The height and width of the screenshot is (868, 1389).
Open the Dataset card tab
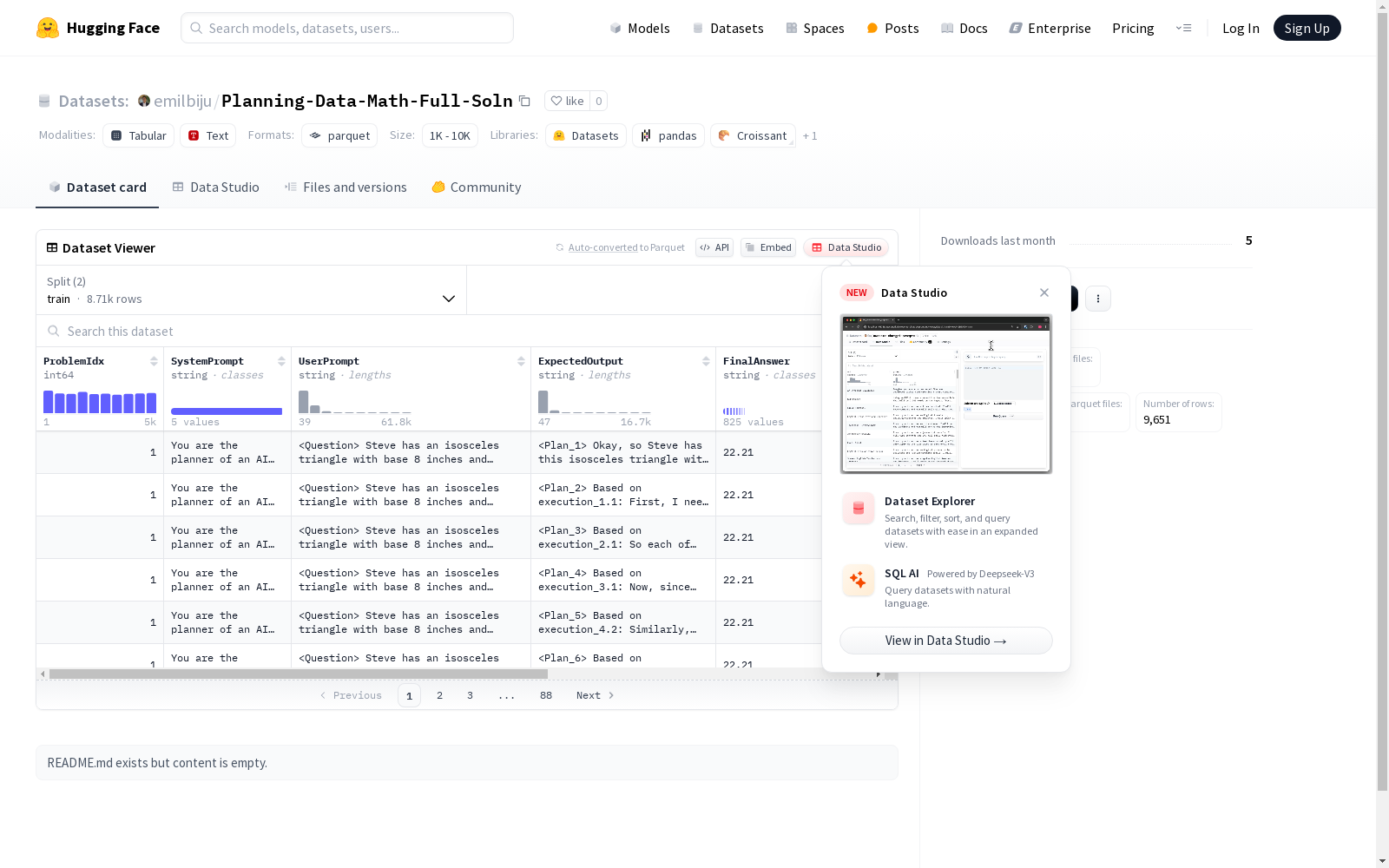click(x=97, y=187)
